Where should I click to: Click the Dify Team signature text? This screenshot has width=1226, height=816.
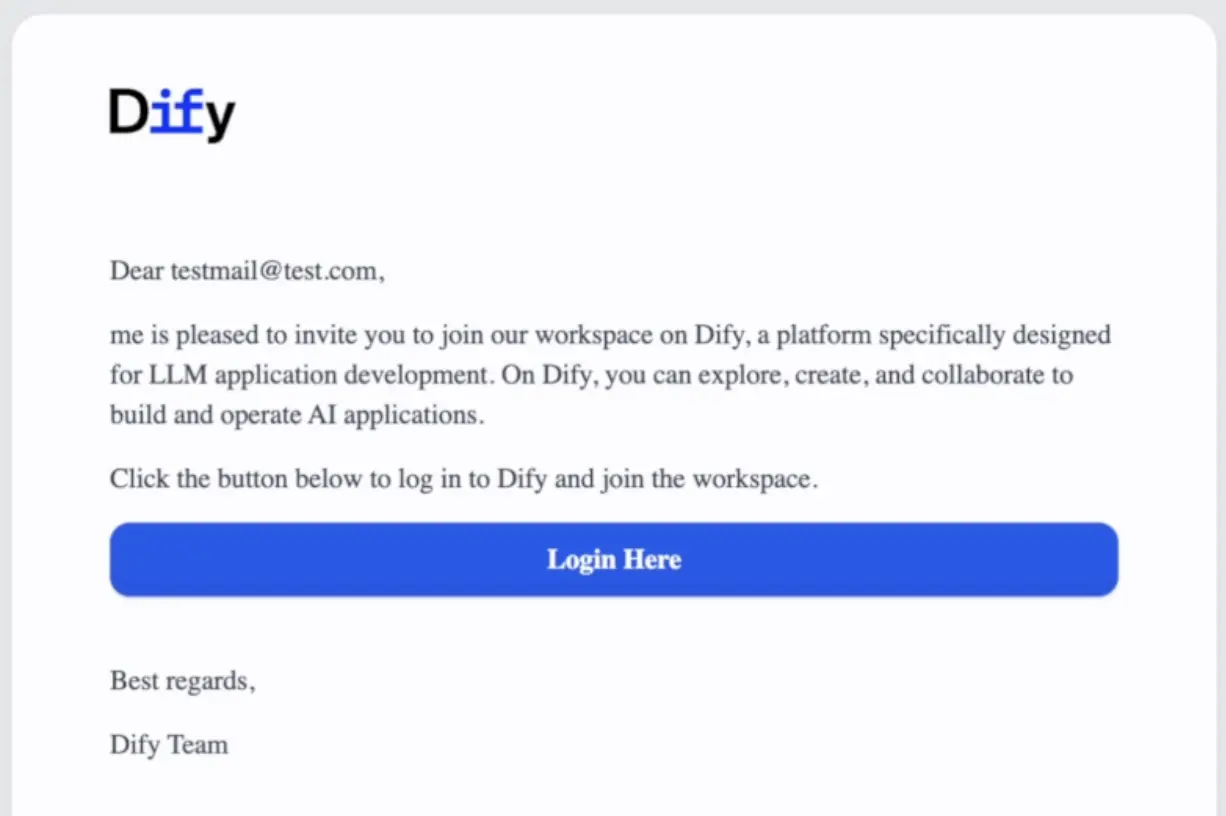point(168,744)
